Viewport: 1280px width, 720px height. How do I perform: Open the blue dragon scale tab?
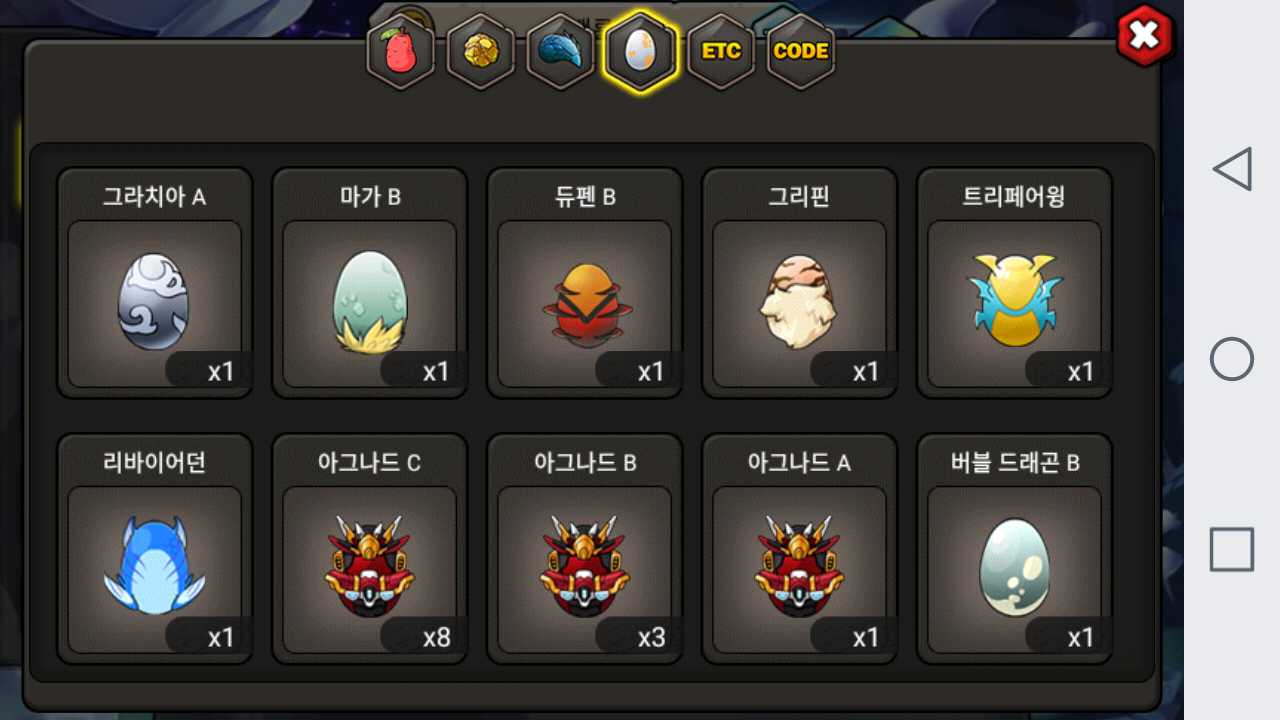point(561,52)
